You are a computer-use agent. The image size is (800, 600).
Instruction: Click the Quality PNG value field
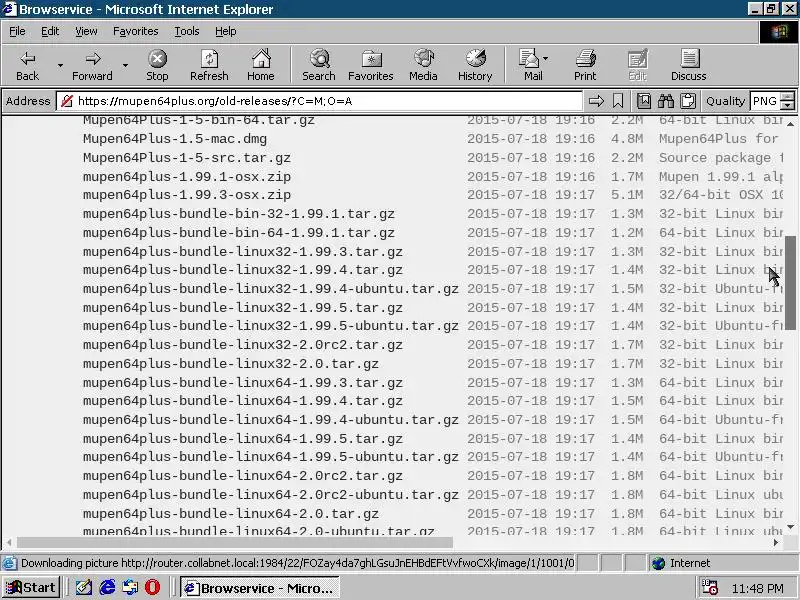tap(765, 101)
